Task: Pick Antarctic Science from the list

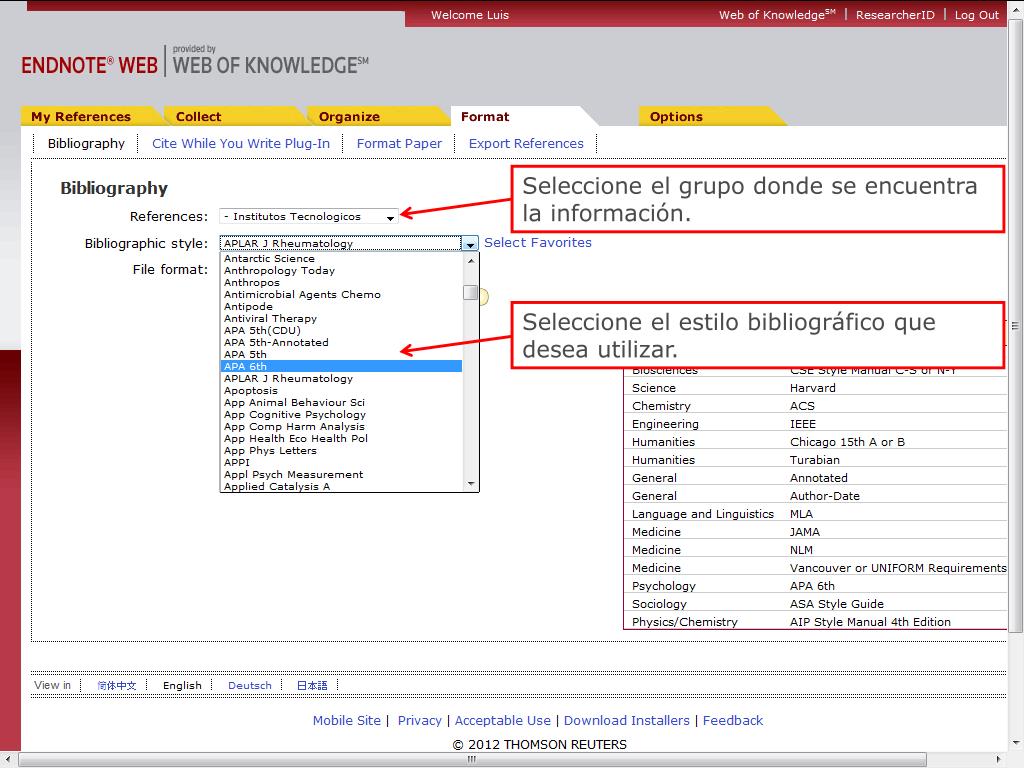Action: click(x=341, y=259)
